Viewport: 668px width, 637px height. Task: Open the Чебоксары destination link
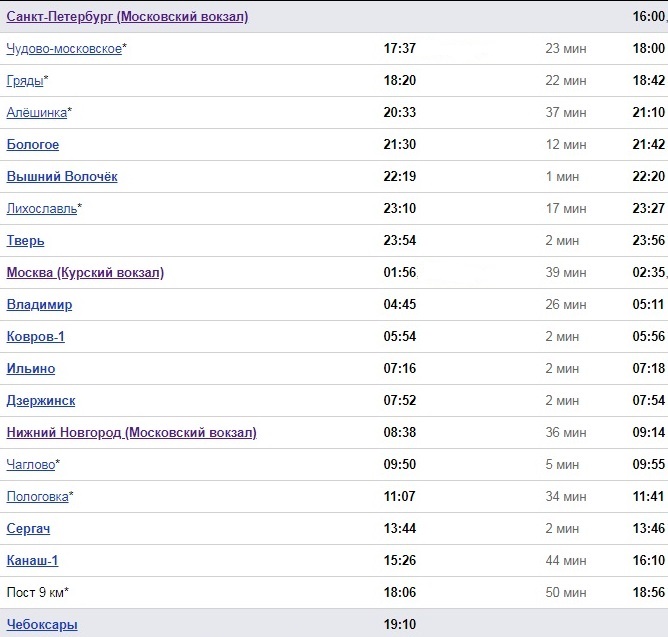42,625
